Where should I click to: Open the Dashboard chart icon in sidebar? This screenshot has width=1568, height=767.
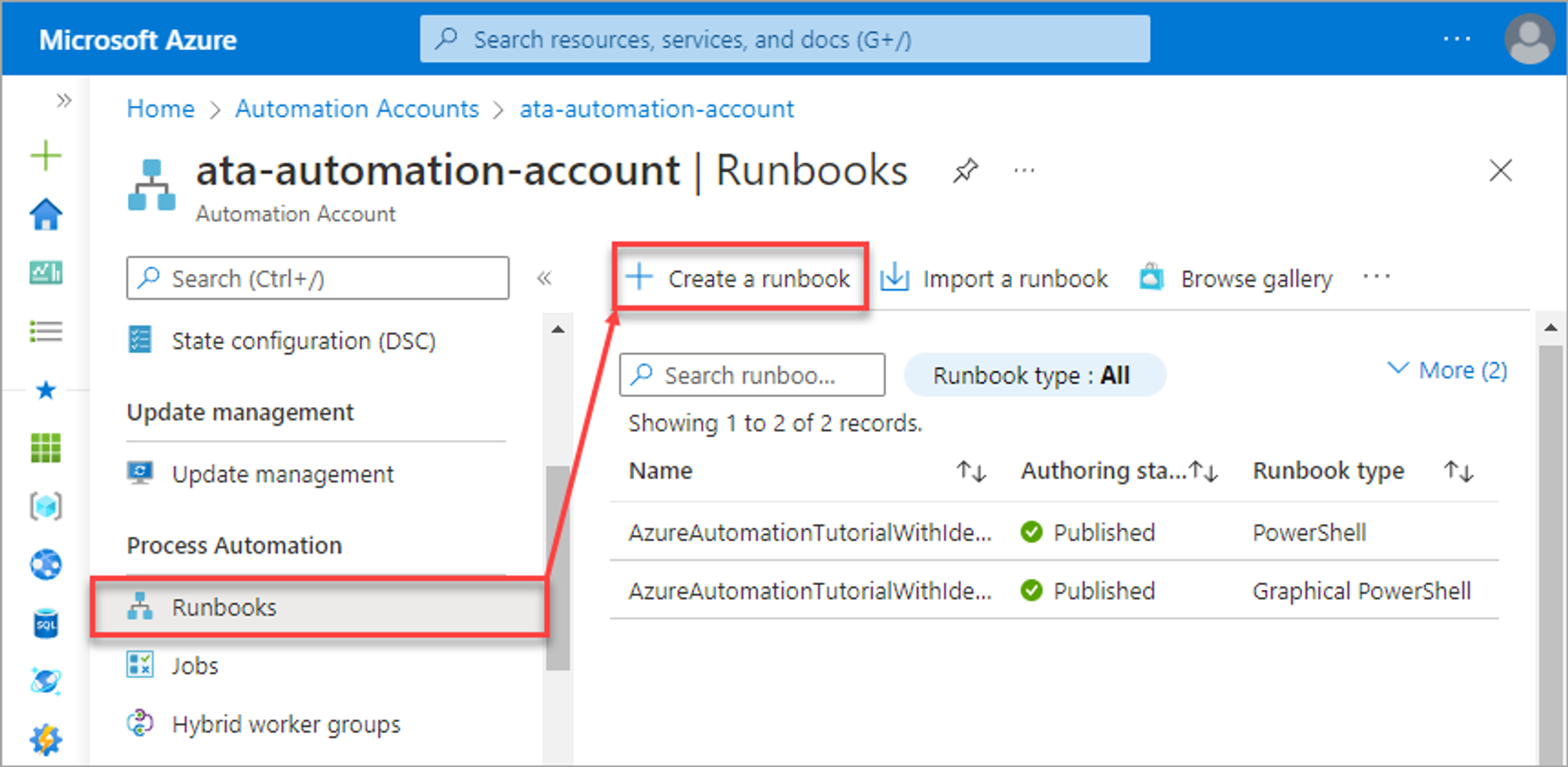(x=45, y=273)
